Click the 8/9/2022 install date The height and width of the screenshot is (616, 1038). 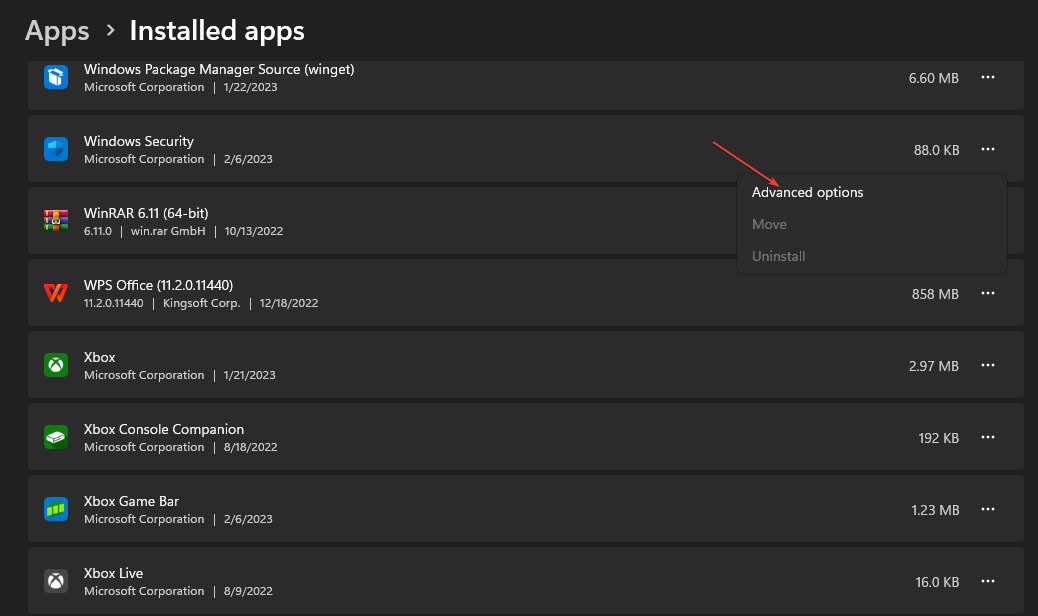click(x=248, y=592)
